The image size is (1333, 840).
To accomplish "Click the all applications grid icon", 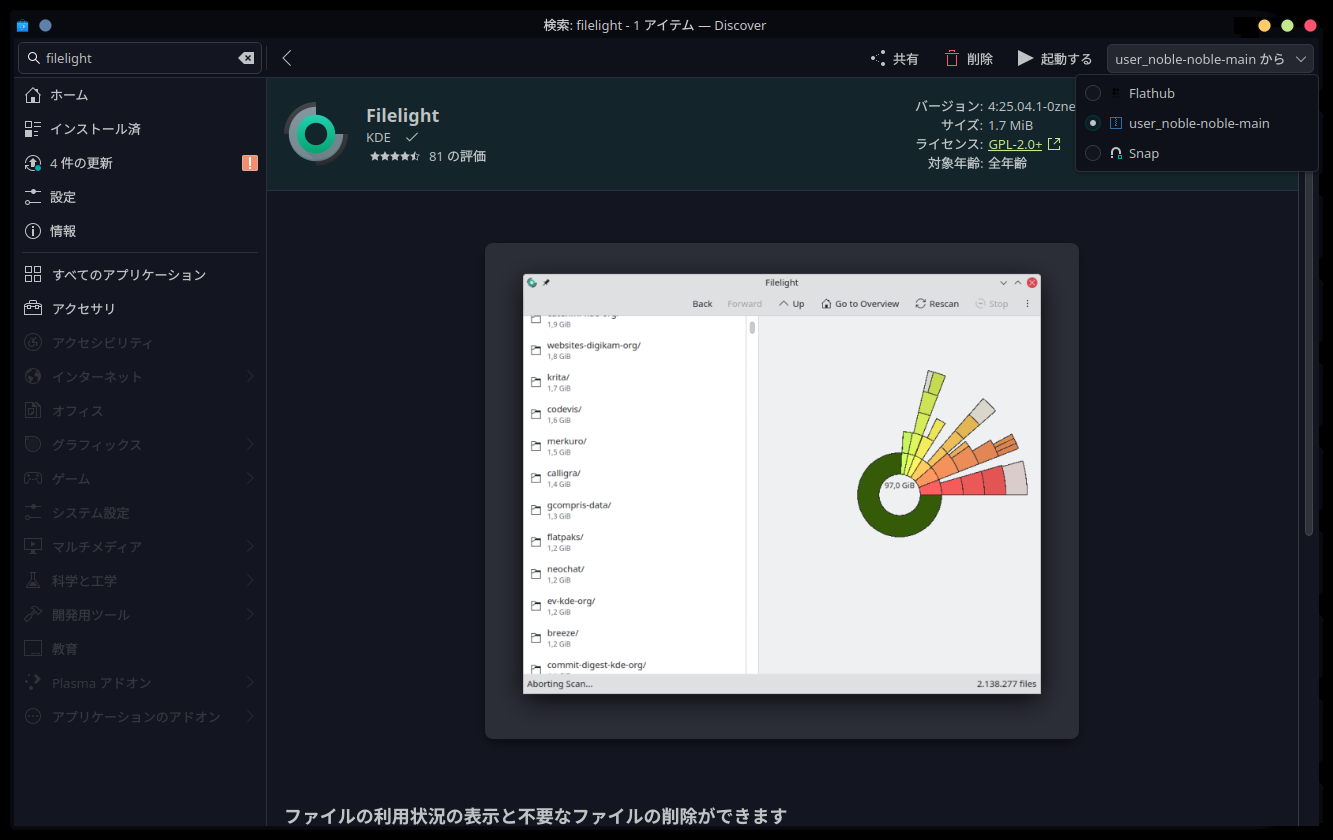I will [x=33, y=274].
